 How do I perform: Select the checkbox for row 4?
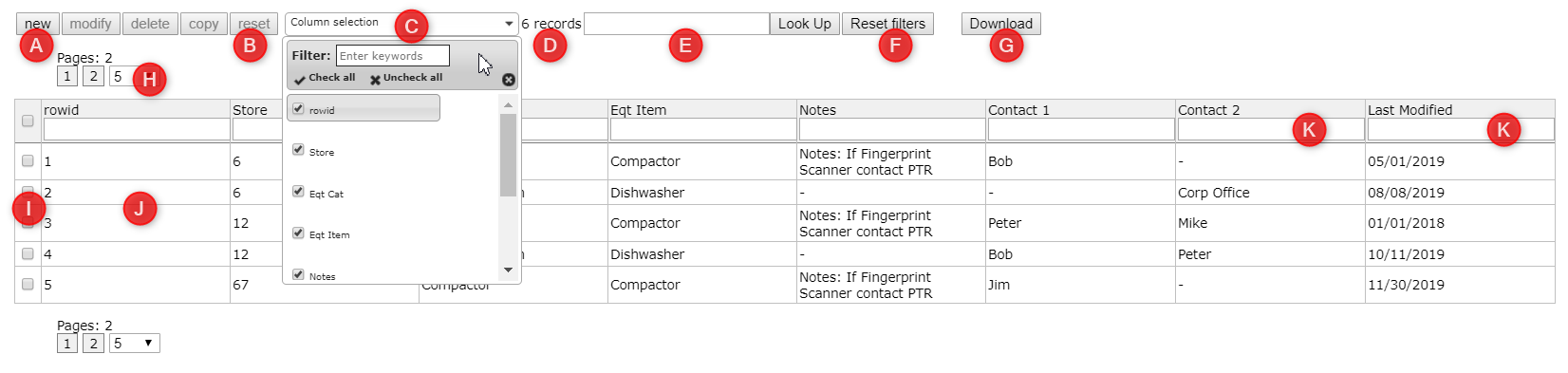[28, 253]
